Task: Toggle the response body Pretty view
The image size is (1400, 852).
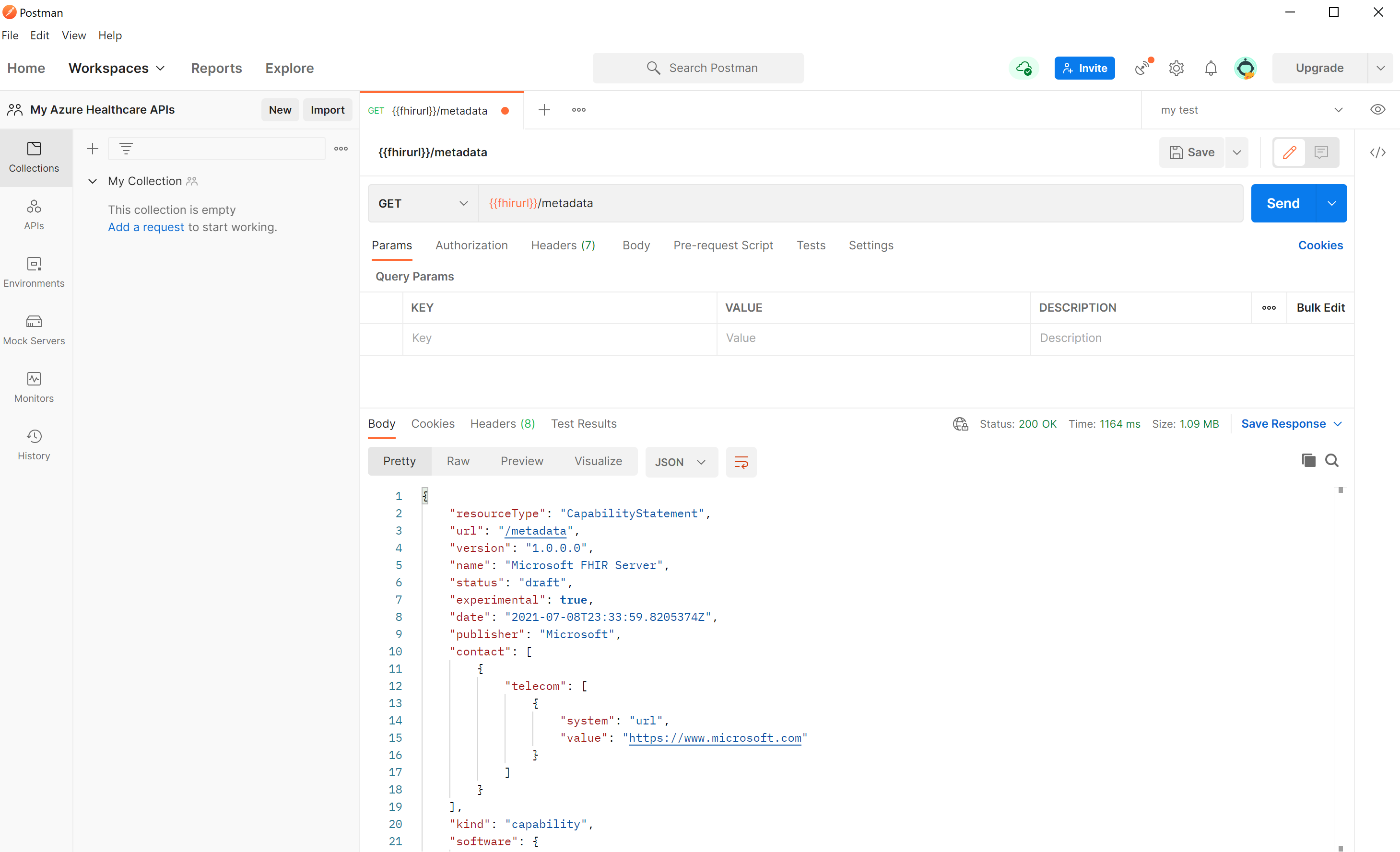Action: [399, 461]
